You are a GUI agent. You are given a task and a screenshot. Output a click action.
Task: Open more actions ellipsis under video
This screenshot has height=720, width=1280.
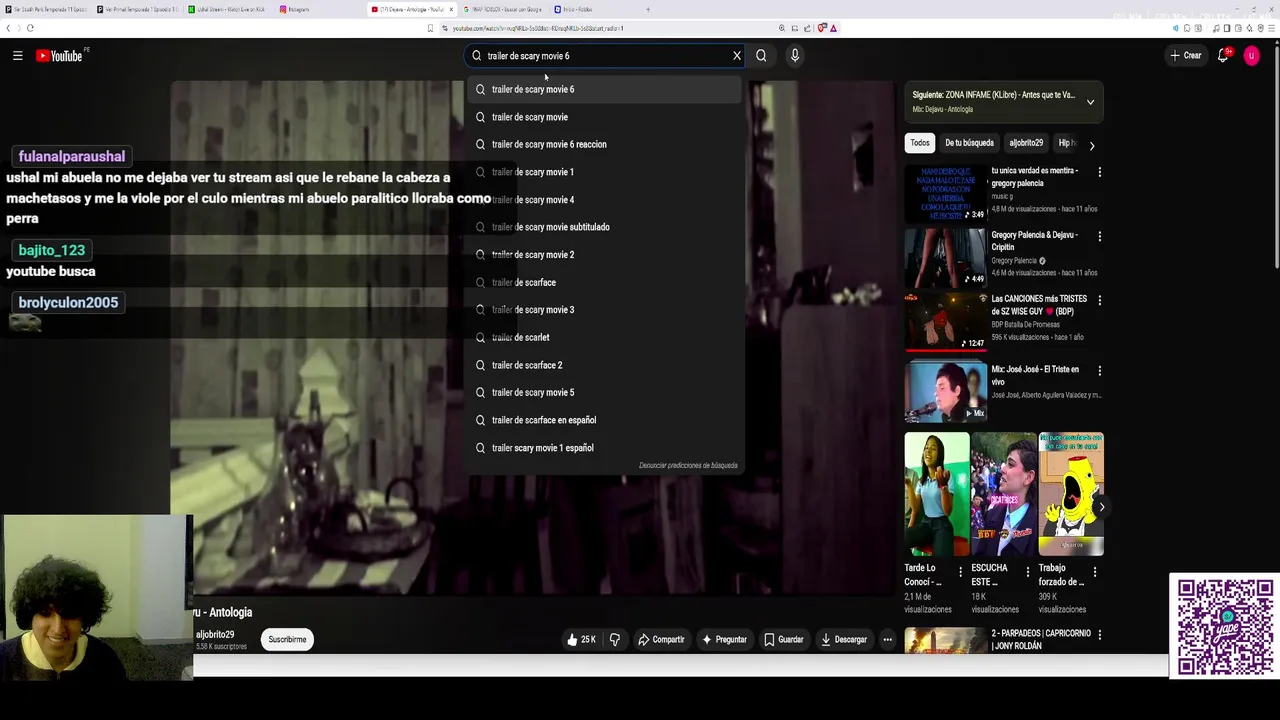(x=887, y=639)
